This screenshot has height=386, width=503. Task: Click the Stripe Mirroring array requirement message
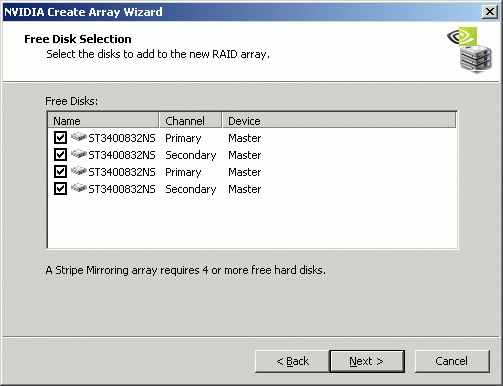pos(186,270)
